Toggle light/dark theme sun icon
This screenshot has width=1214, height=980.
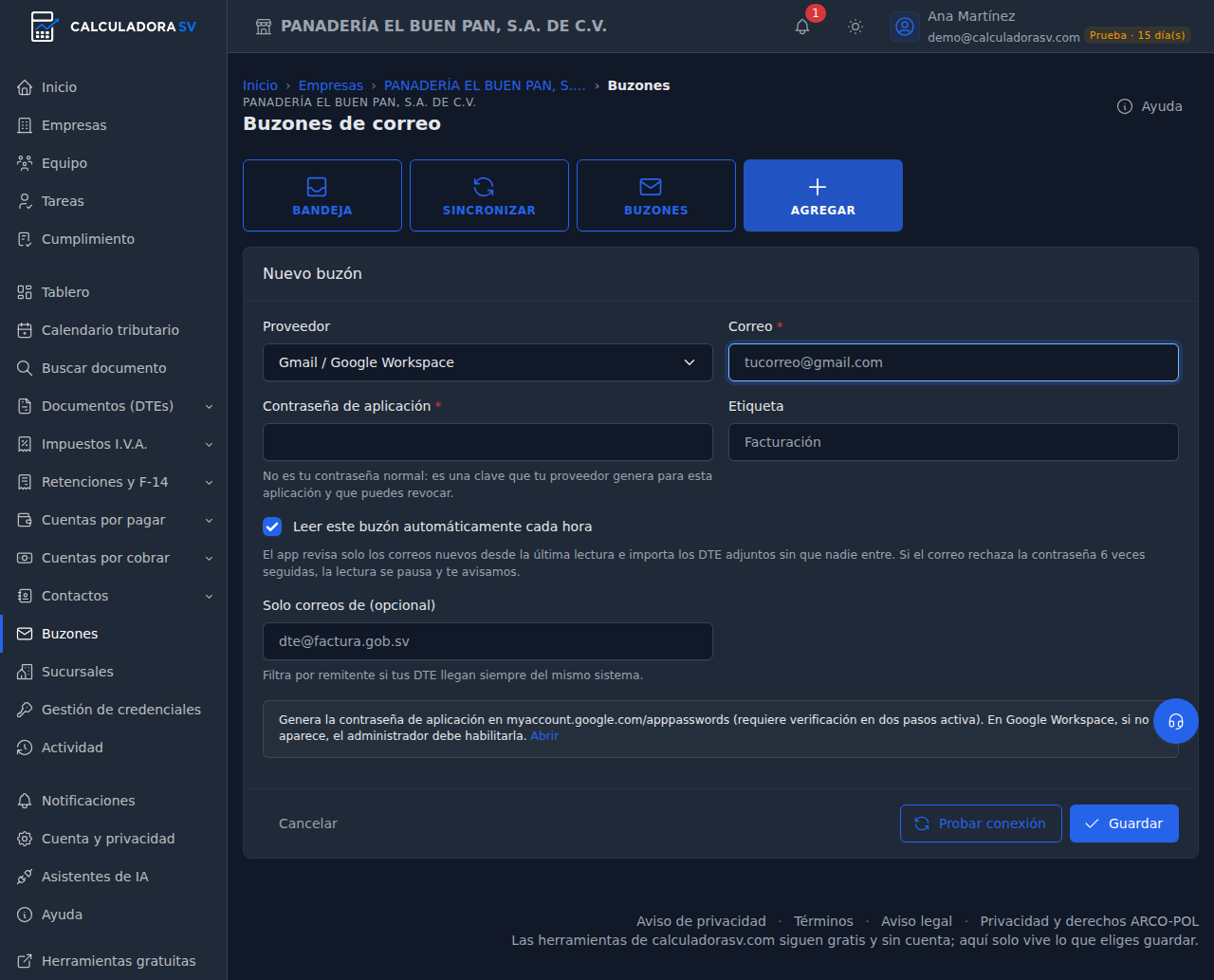pos(855,27)
